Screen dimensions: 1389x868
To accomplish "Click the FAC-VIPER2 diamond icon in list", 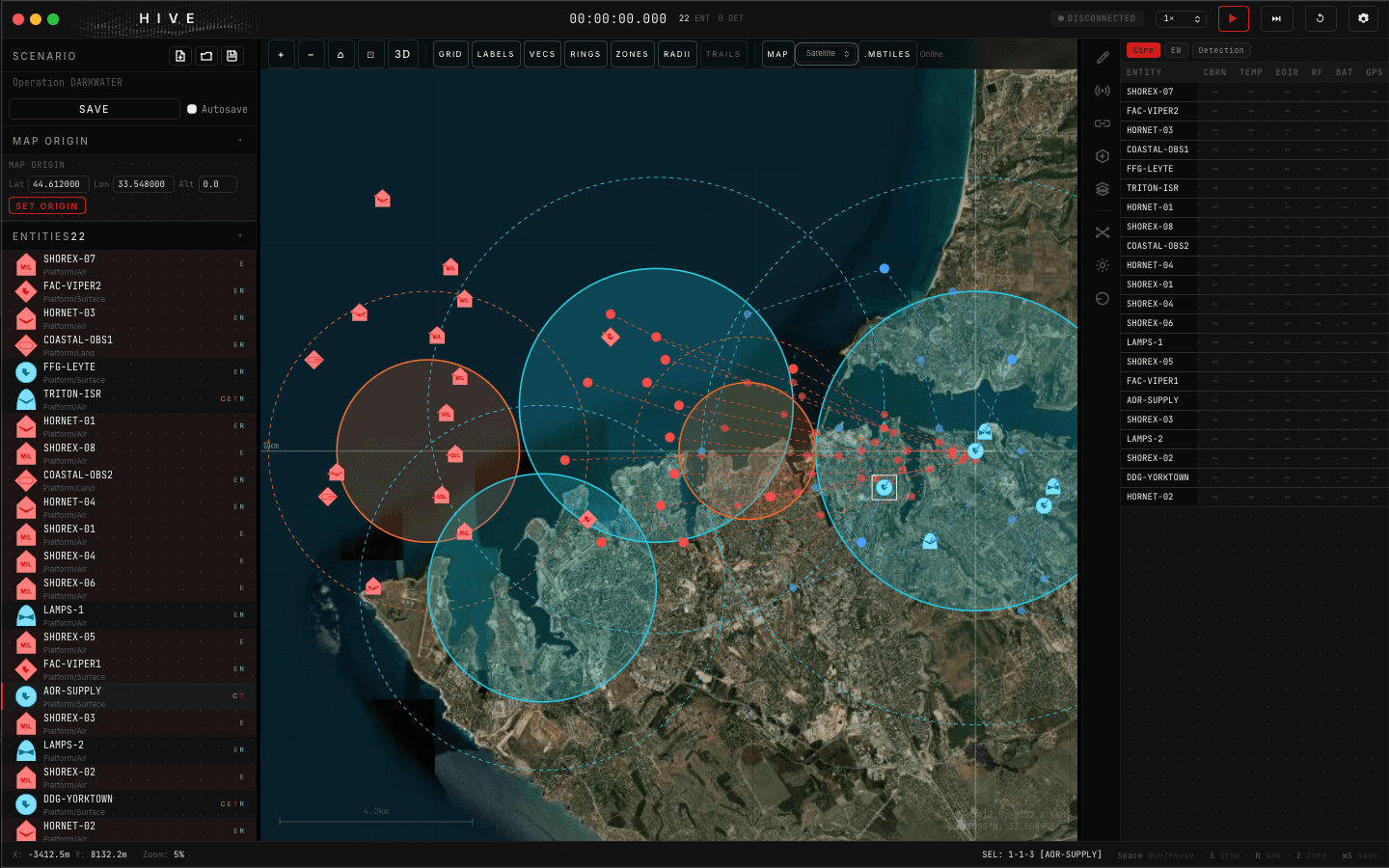I will (26, 291).
